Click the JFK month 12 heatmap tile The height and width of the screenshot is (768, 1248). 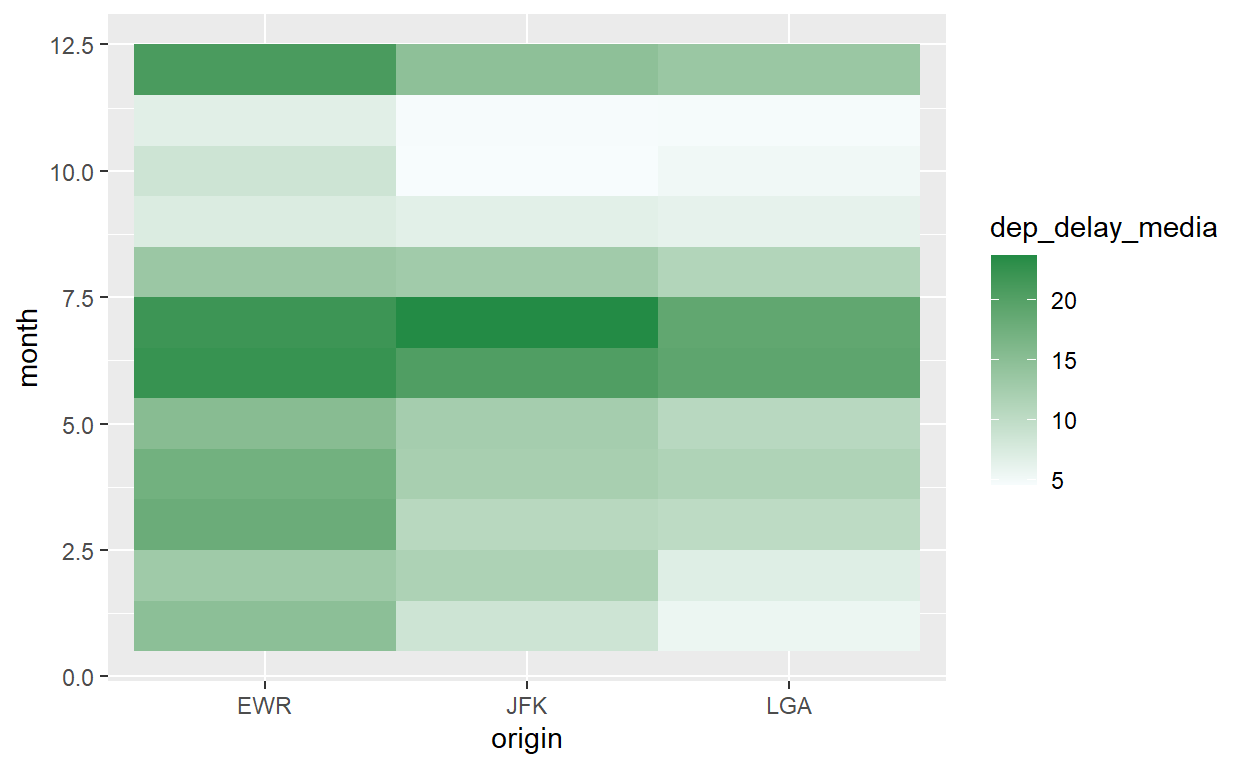click(x=527, y=70)
